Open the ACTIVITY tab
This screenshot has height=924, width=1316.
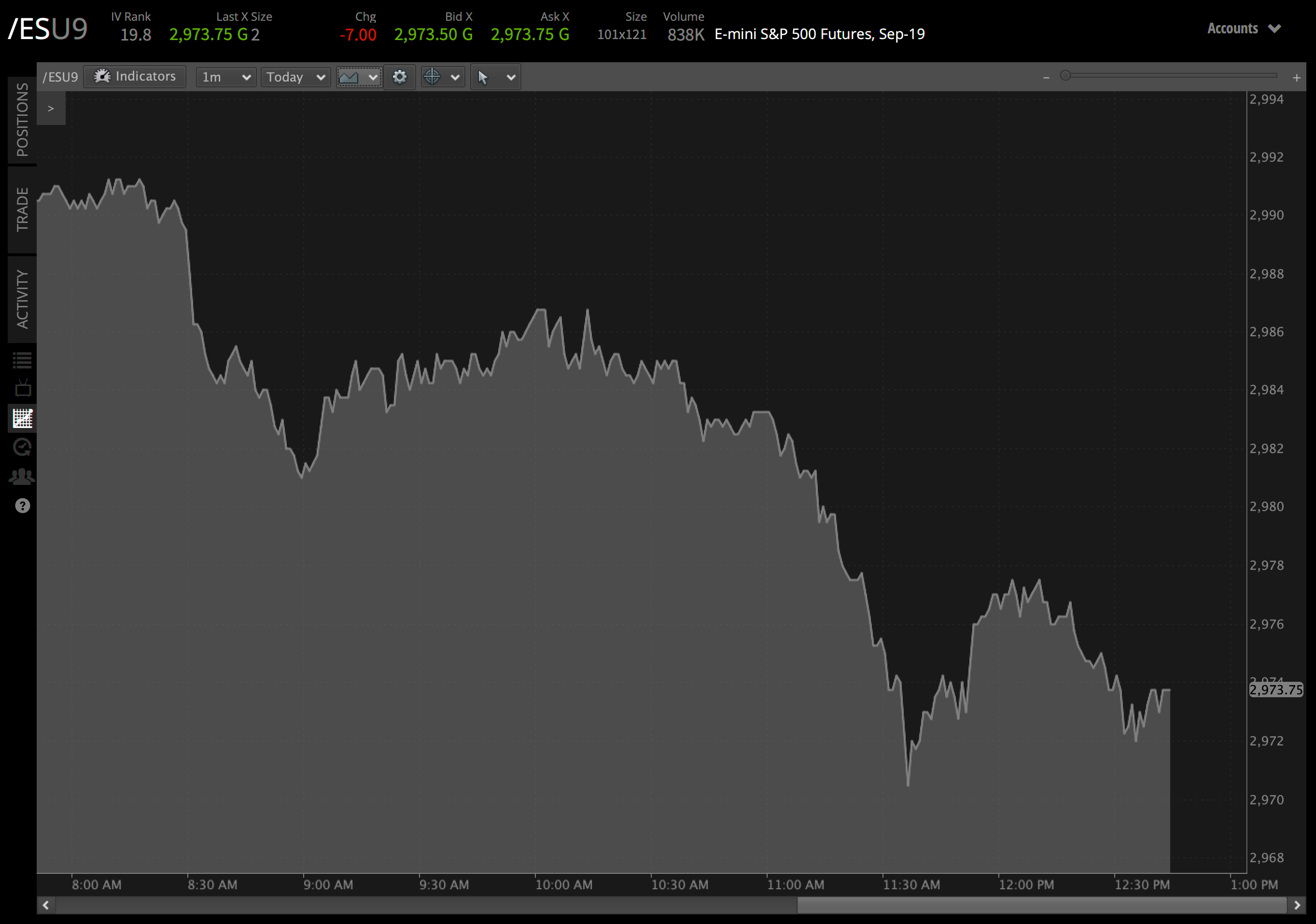tap(22, 299)
